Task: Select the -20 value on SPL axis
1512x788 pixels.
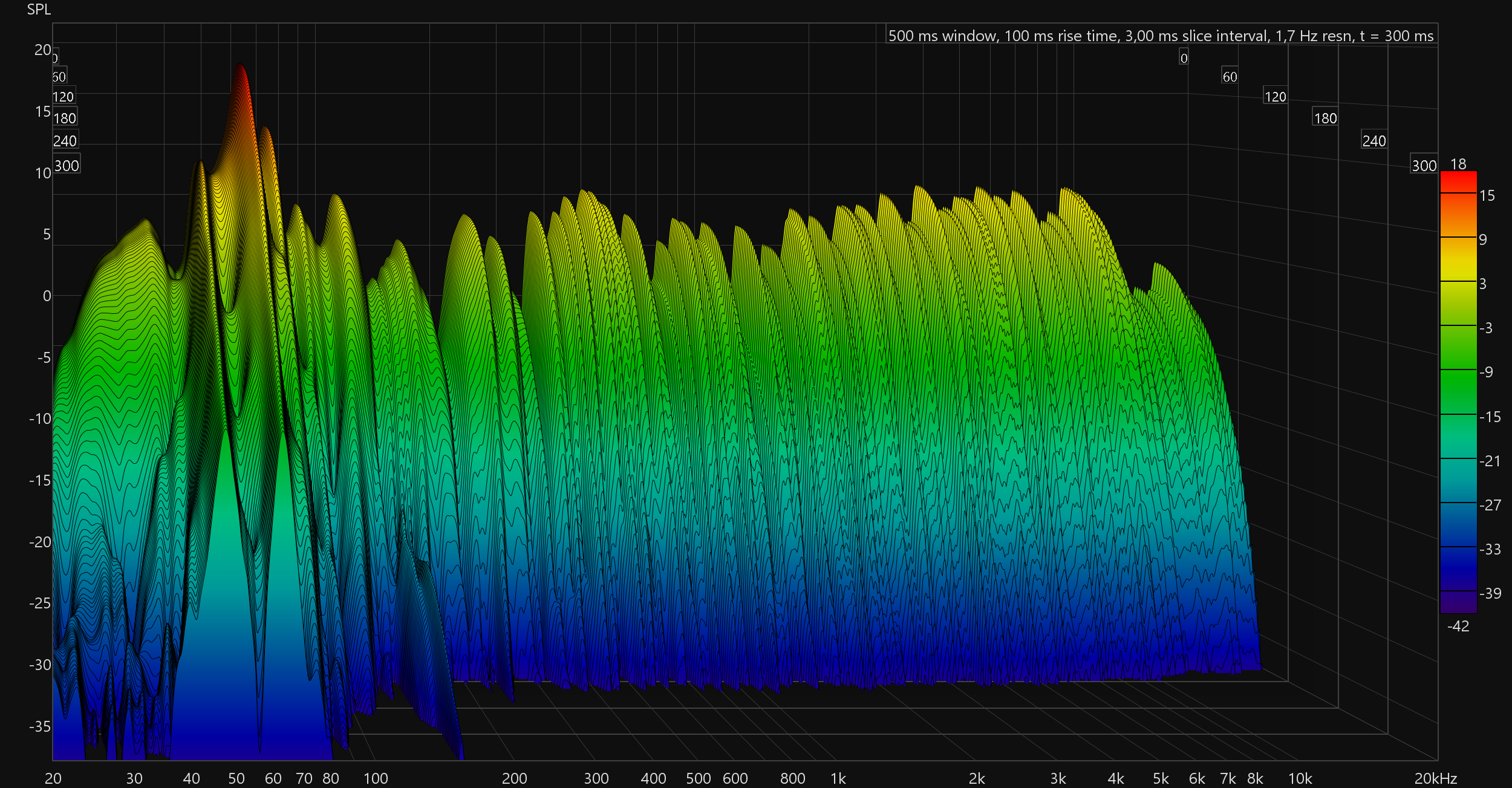Action: [40, 542]
